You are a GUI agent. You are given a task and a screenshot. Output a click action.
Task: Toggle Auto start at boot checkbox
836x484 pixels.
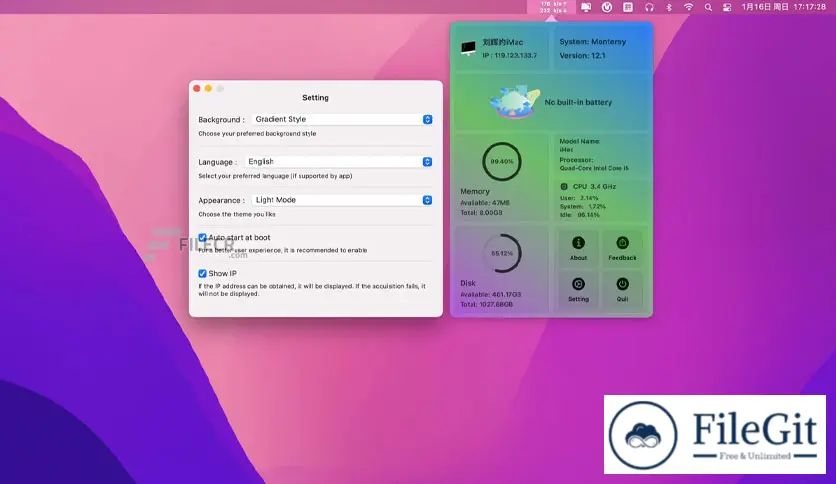(x=202, y=237)
